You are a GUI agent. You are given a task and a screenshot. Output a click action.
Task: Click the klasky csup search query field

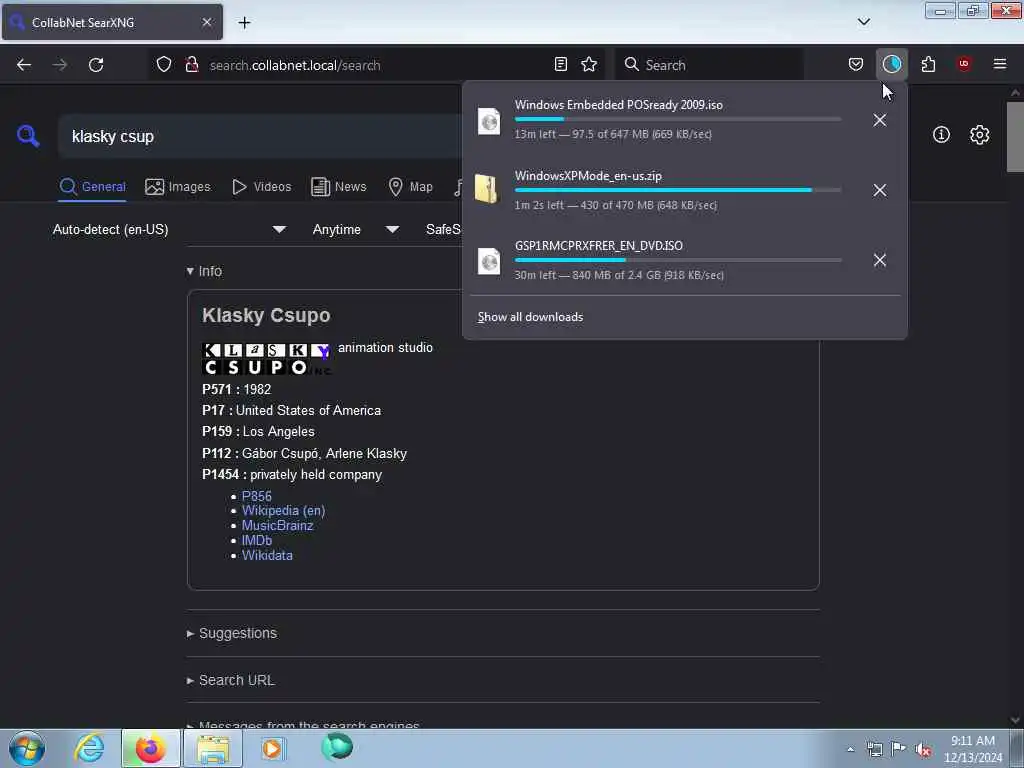tap(261, 136)
